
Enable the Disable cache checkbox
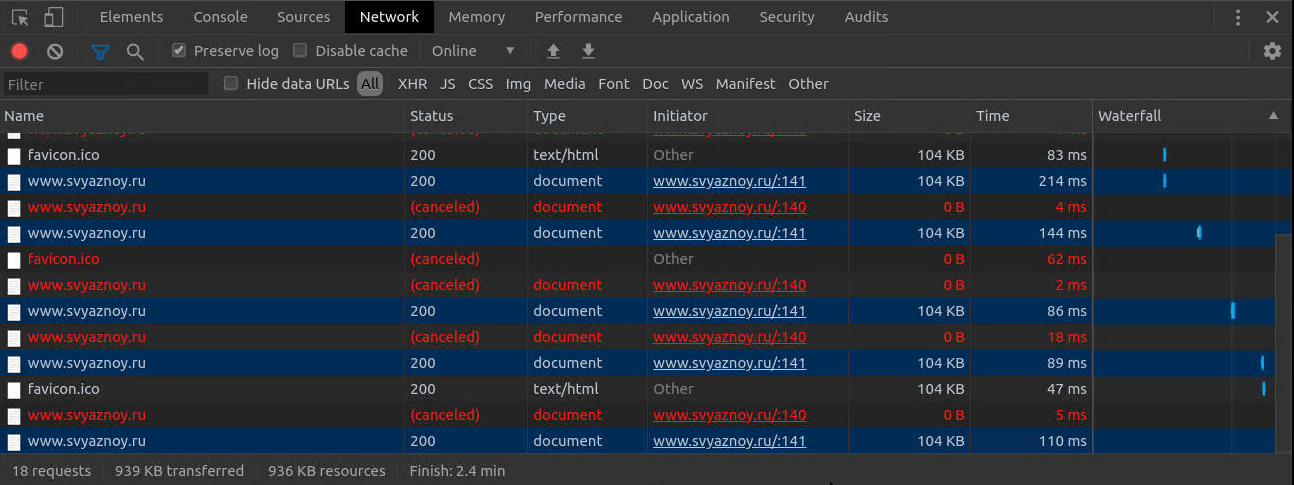300,50
